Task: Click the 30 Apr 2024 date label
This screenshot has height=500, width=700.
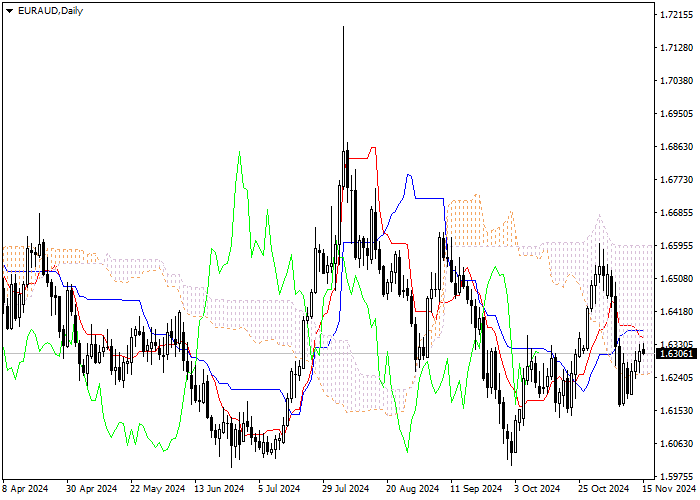Action: 92,489
